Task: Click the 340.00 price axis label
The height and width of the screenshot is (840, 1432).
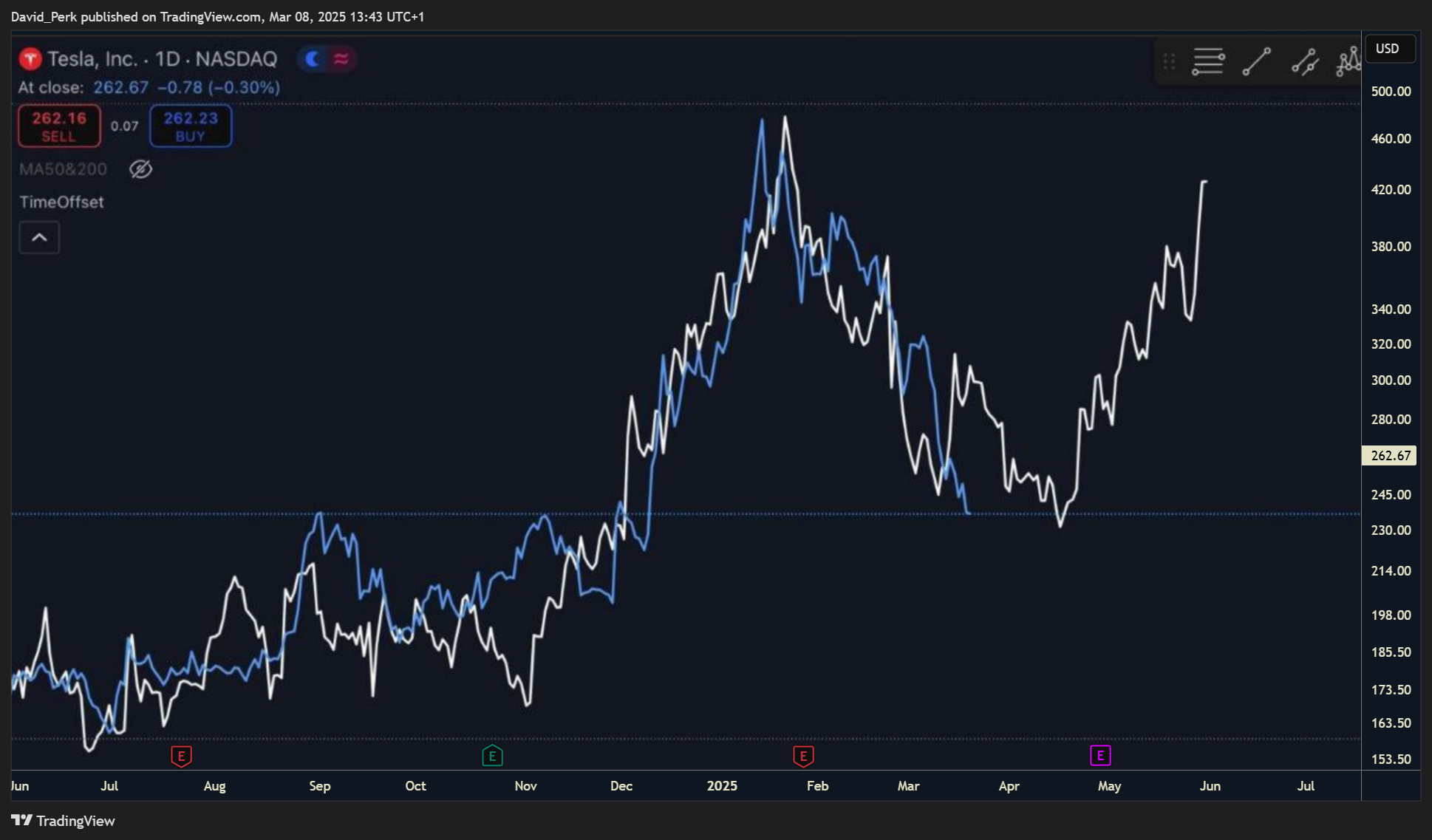Action: tap(1391, 309)
